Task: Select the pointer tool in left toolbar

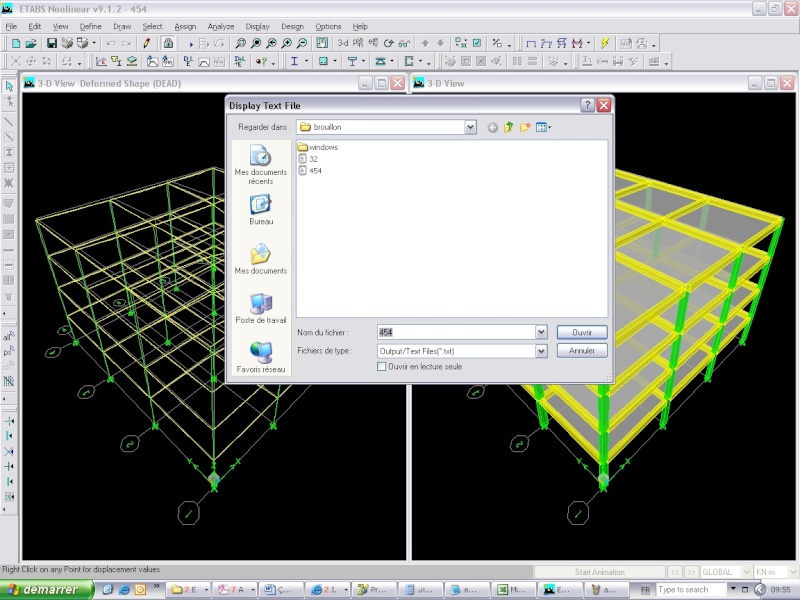Action: coord(9,86)
